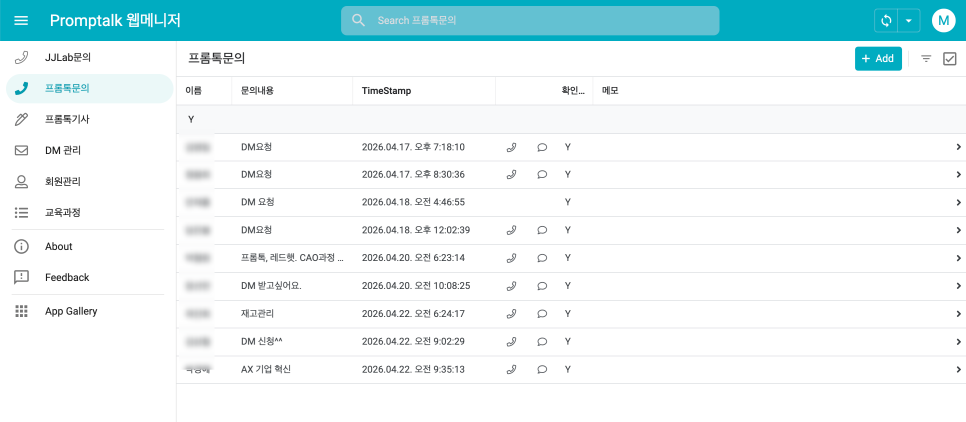The width and height of the screenshot is (966, 422).
Task: Message icon on CAO과정 row
Action: click(542, 258)
